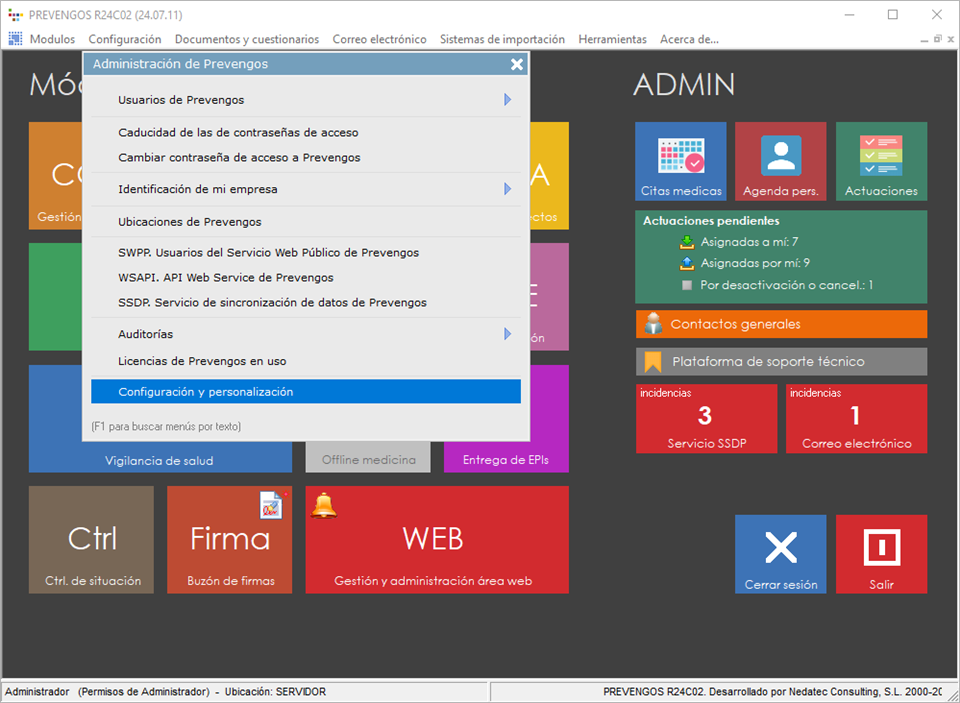
Task: Expand the Usuarios de Prevengos submenu
Action: pos(507,100)
